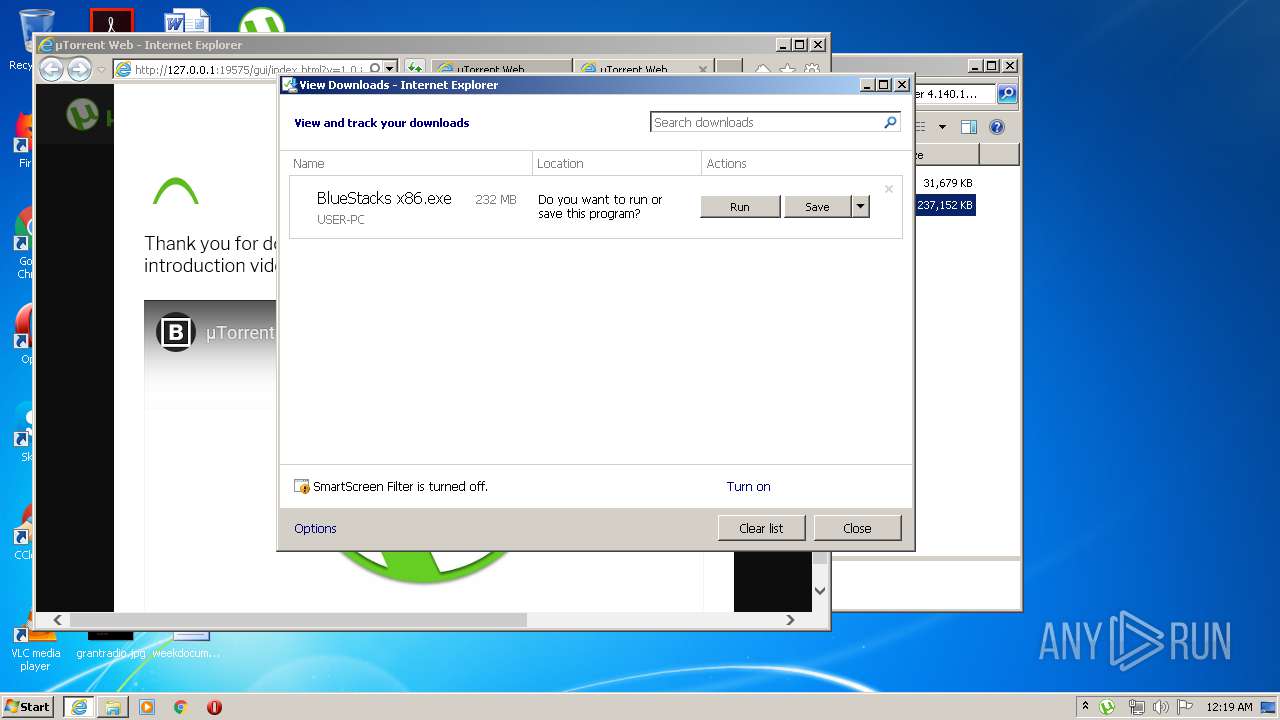Open the address bar autocomplete dropdown
The image size is (1280, 720).
(x=390, y=69)
